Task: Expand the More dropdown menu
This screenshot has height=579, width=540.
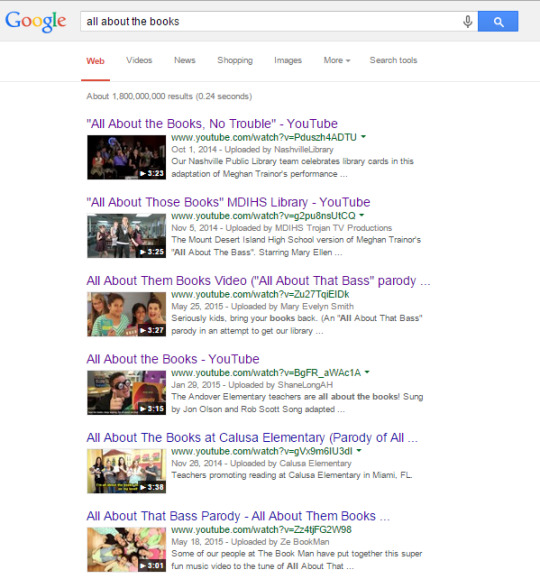Action: pyautogui.click(x=337, y=60)
